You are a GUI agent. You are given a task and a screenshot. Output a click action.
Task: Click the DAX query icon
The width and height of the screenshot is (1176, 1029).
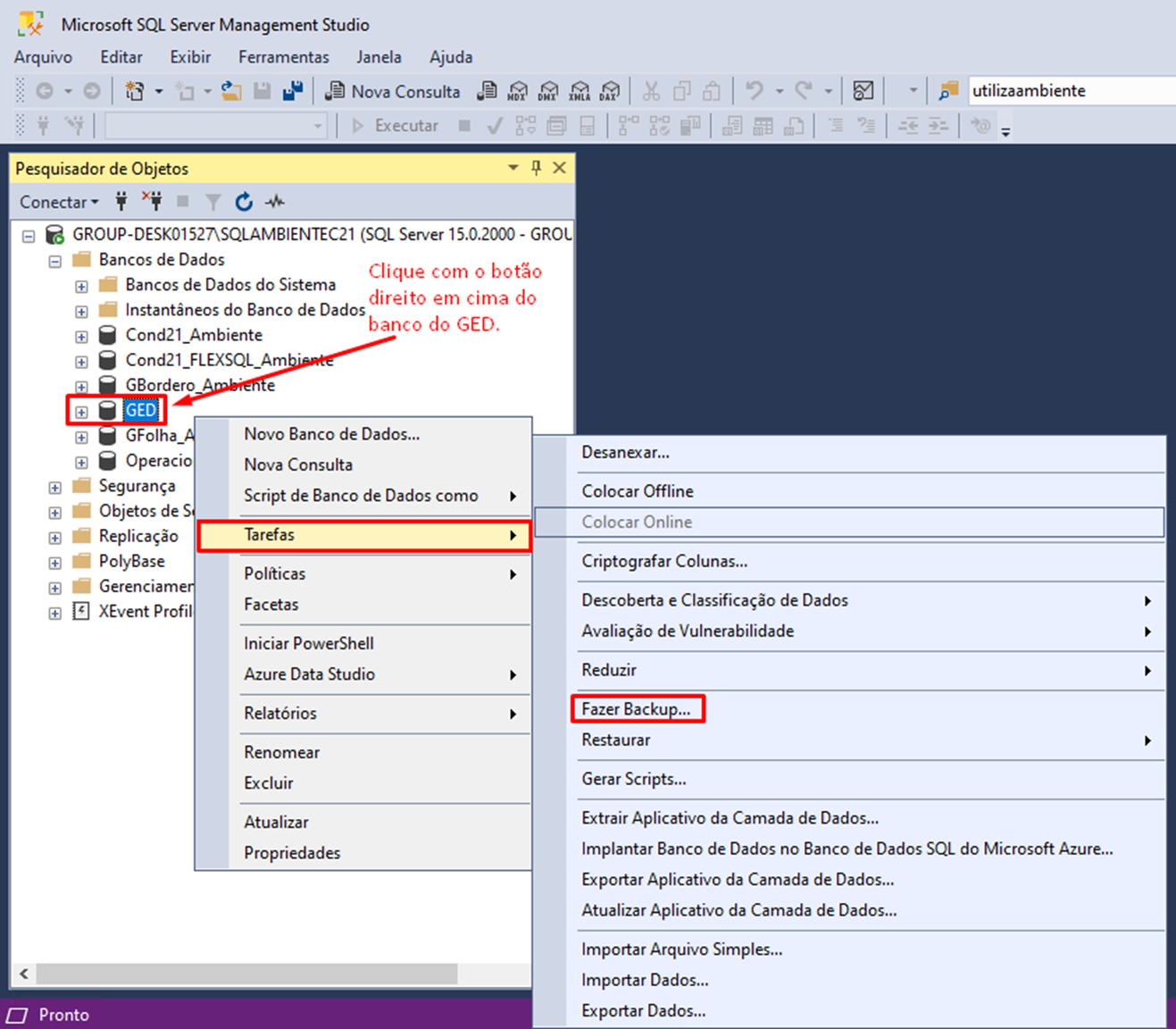coord(610,91)
